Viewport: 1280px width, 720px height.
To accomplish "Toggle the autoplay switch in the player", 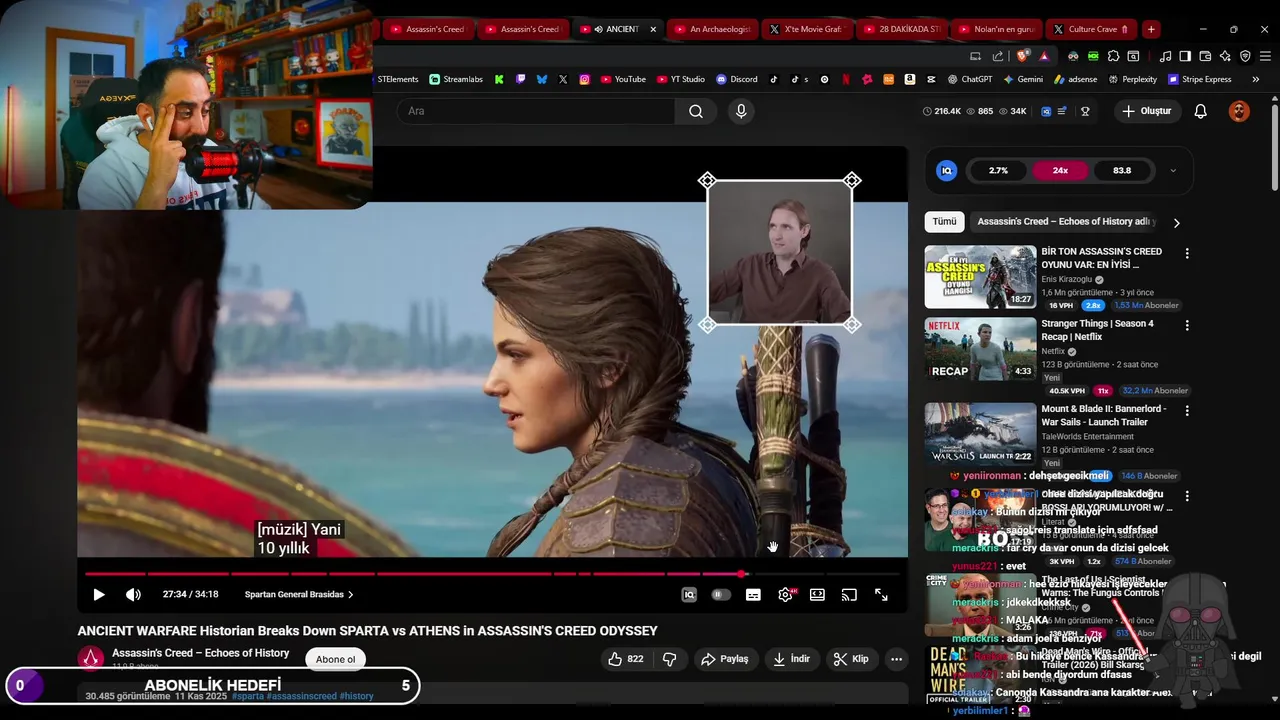I will [x=721, y=594].
